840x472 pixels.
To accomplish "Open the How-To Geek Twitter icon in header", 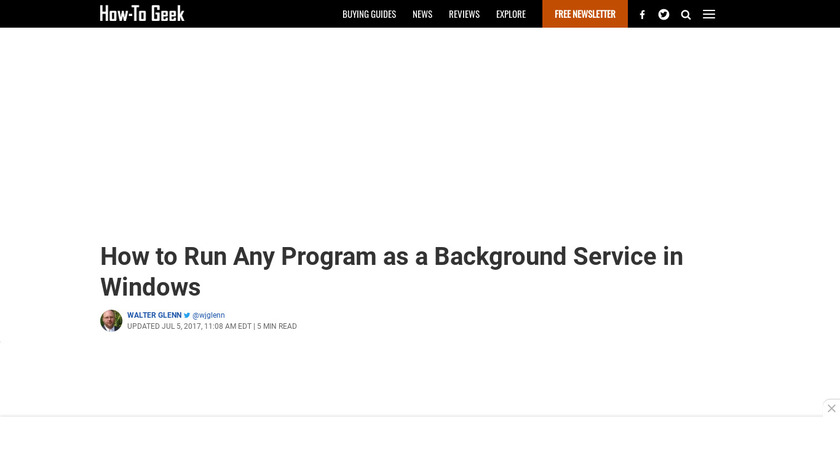I will (663, 14).
